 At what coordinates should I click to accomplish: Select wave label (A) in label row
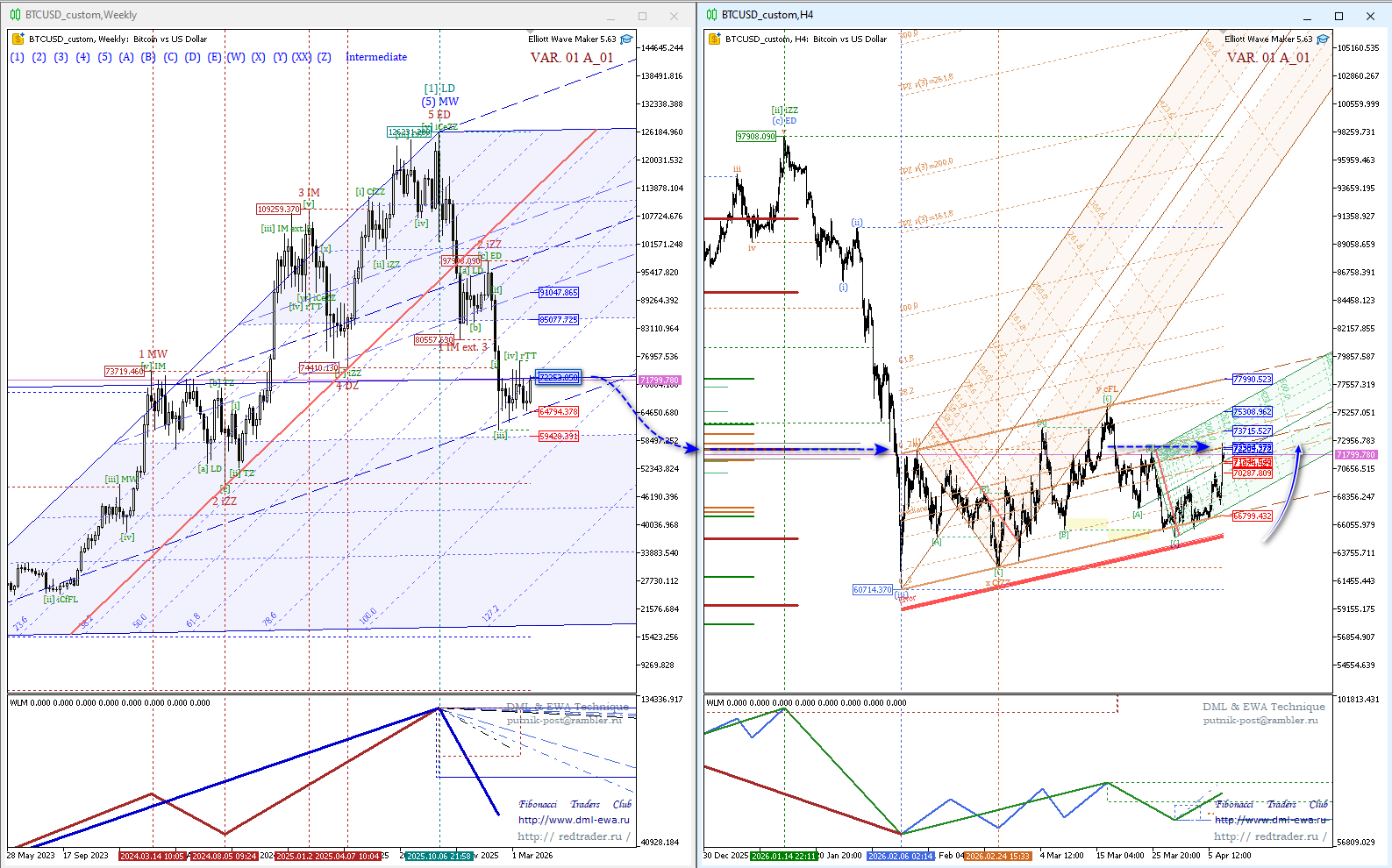pos(127,57)
